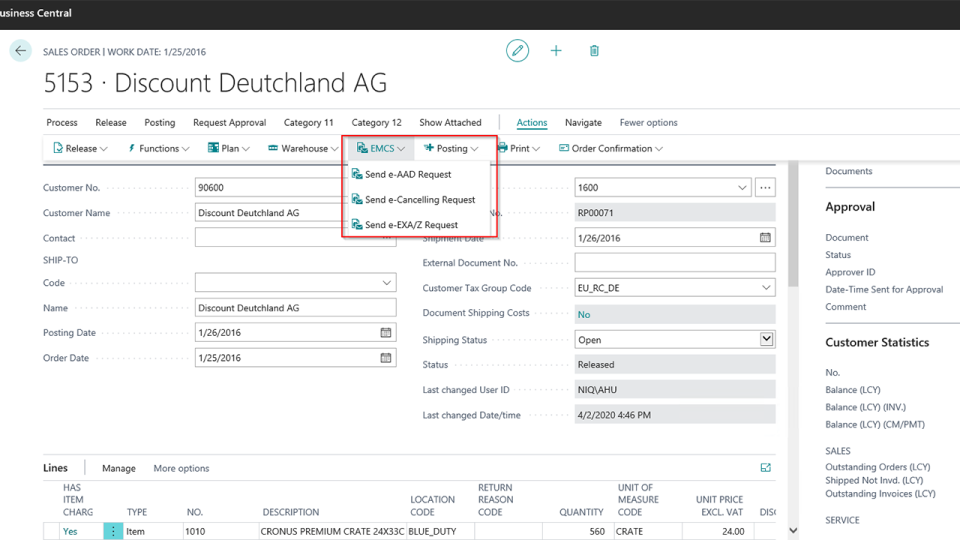Click the Customer Statistics heading
The height and width of the screenshot is (540, 960).
tap(877, 342)
